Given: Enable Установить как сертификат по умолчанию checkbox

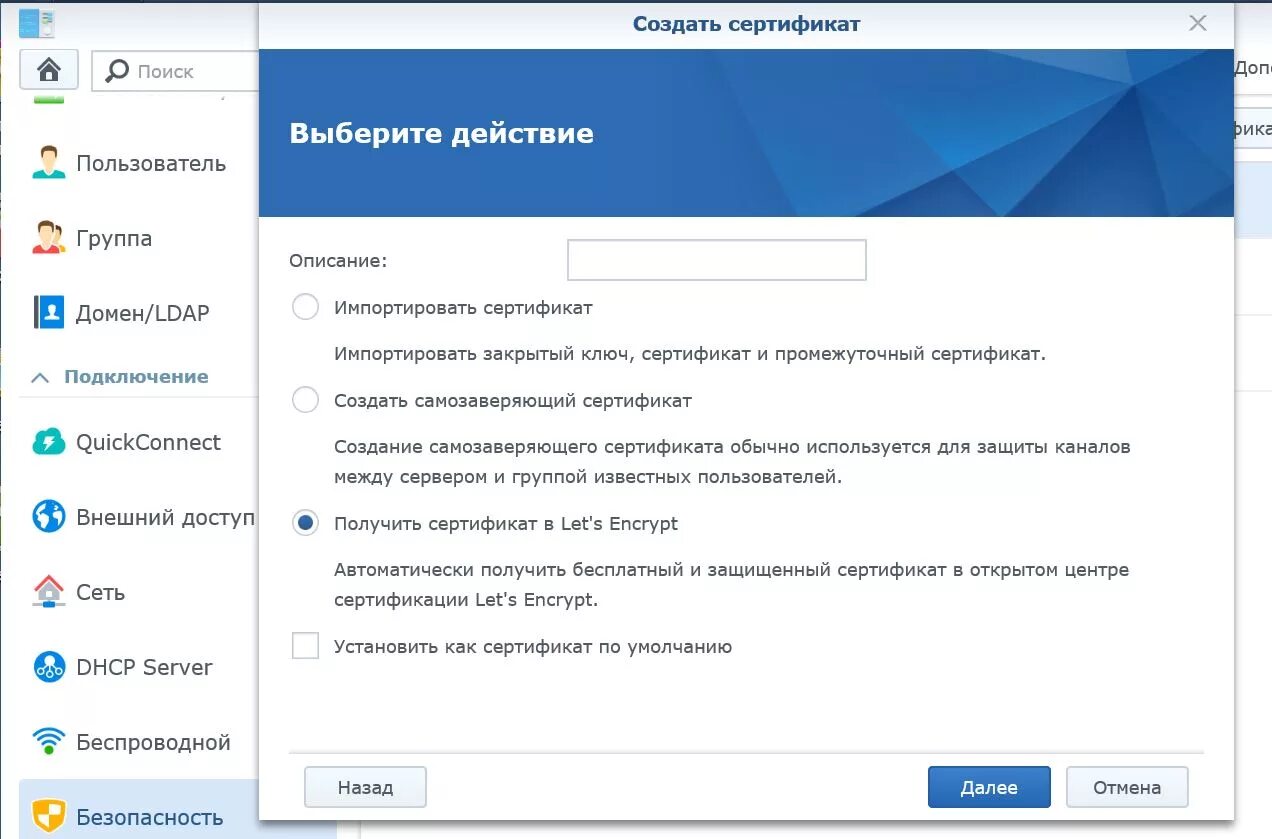Looking at the screenshot, I should pyautogui.click(x=305, y=646).
